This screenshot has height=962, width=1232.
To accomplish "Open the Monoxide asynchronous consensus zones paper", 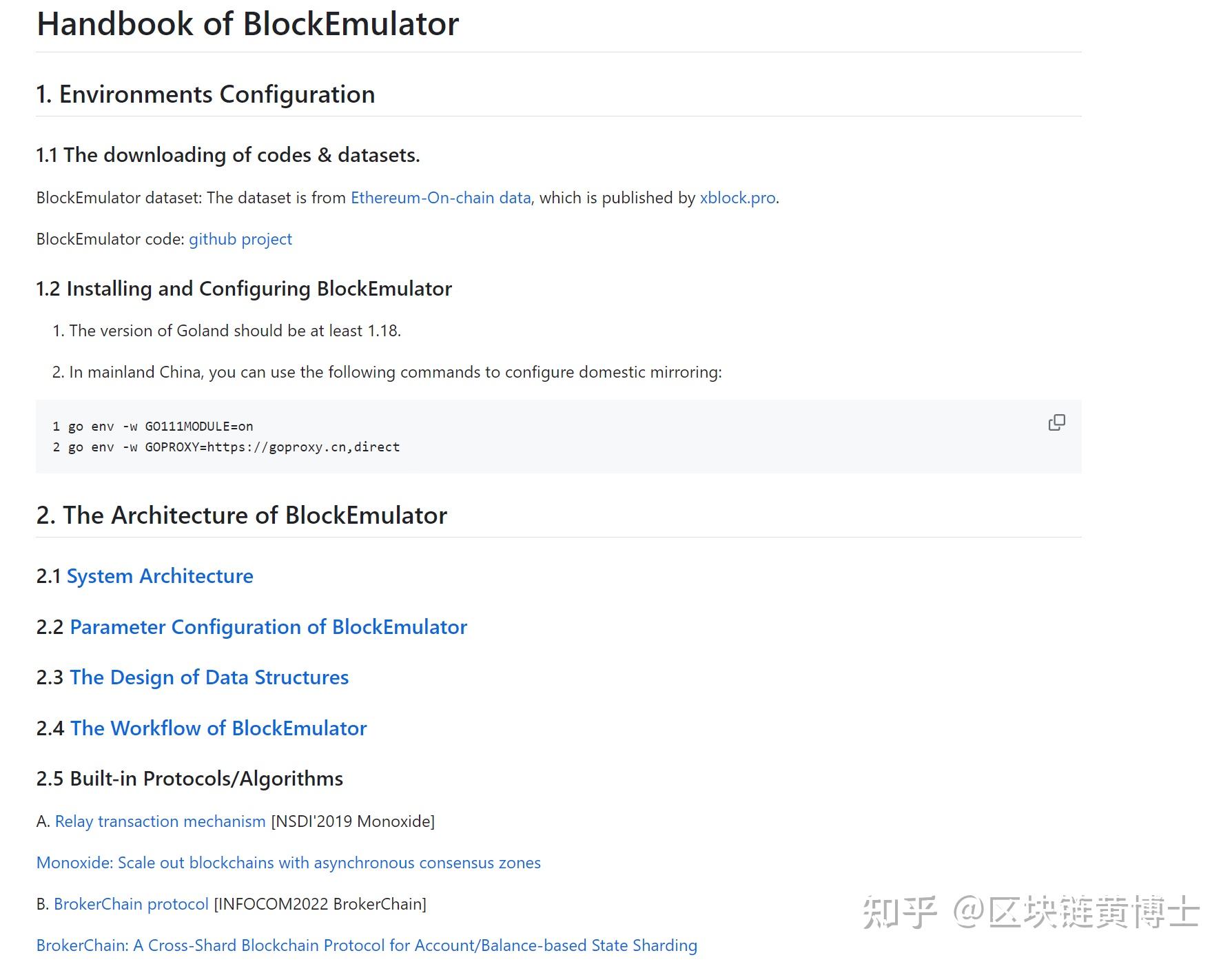I will tap(289, 863).
